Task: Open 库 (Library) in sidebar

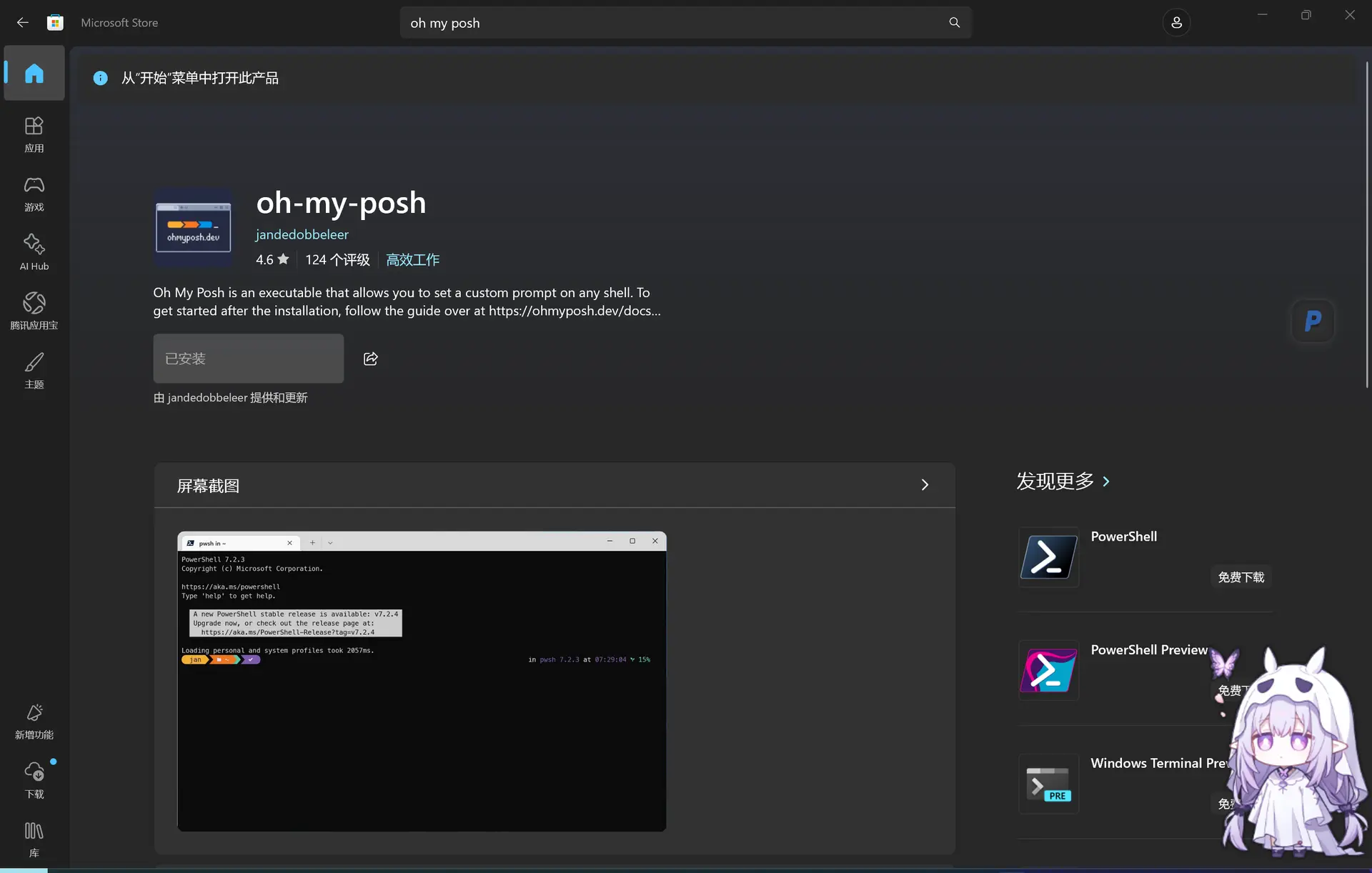Action: coord(34,839)
